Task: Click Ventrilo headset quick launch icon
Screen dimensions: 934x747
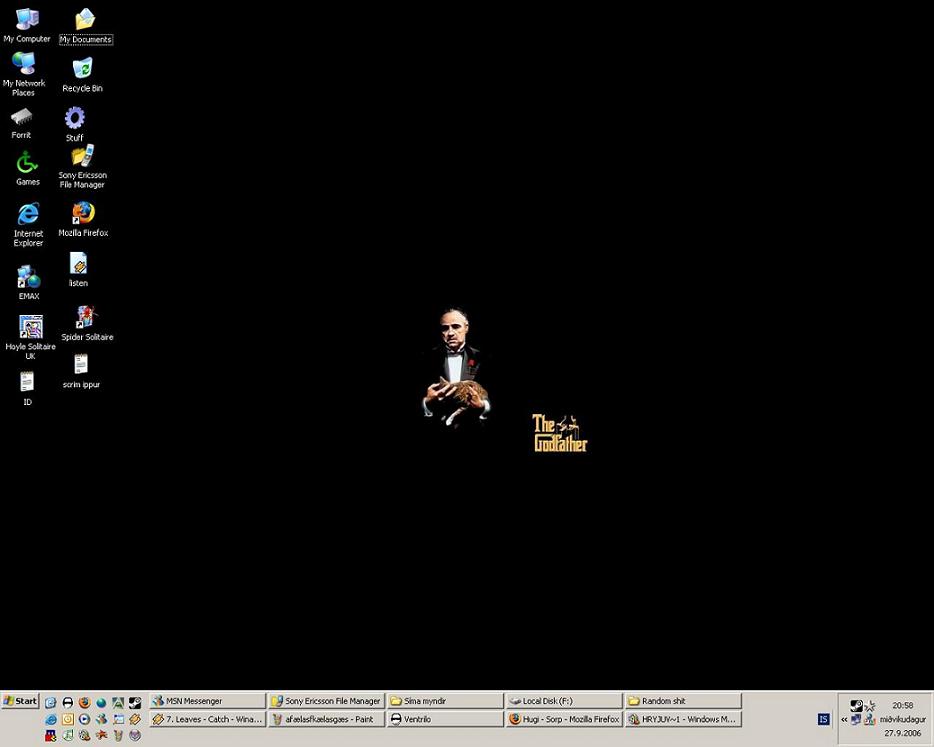Action: tap(68, 702)
